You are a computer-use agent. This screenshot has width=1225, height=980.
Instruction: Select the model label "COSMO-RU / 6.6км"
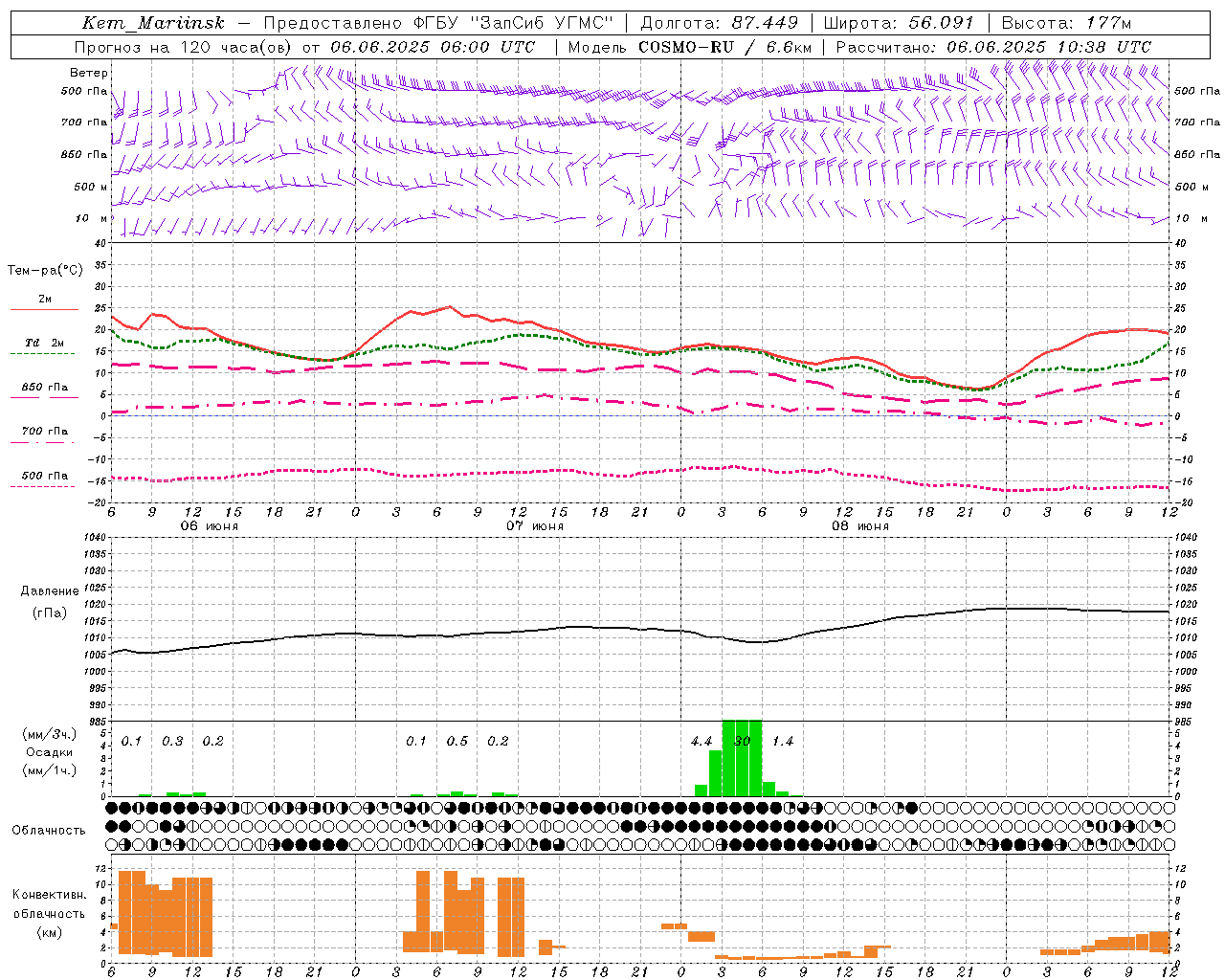click(x=725, y=47)
